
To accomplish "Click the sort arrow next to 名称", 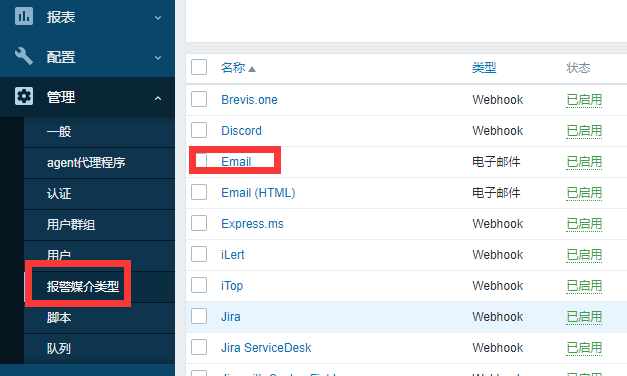I will pyautogui.click(x=252, y=69).
